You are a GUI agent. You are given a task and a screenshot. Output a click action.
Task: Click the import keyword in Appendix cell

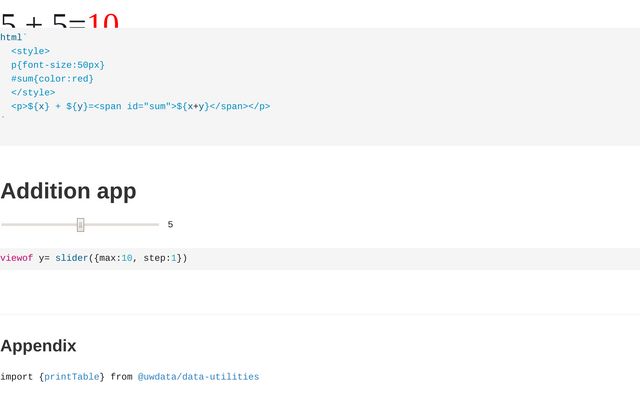click(16, 377)
